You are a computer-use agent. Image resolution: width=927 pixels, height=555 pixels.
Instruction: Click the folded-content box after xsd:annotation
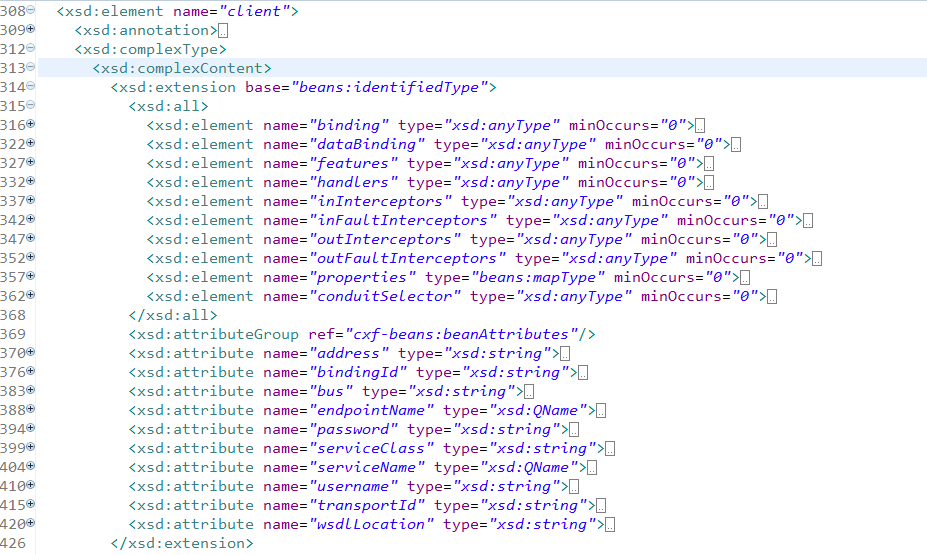pos(223,31)
